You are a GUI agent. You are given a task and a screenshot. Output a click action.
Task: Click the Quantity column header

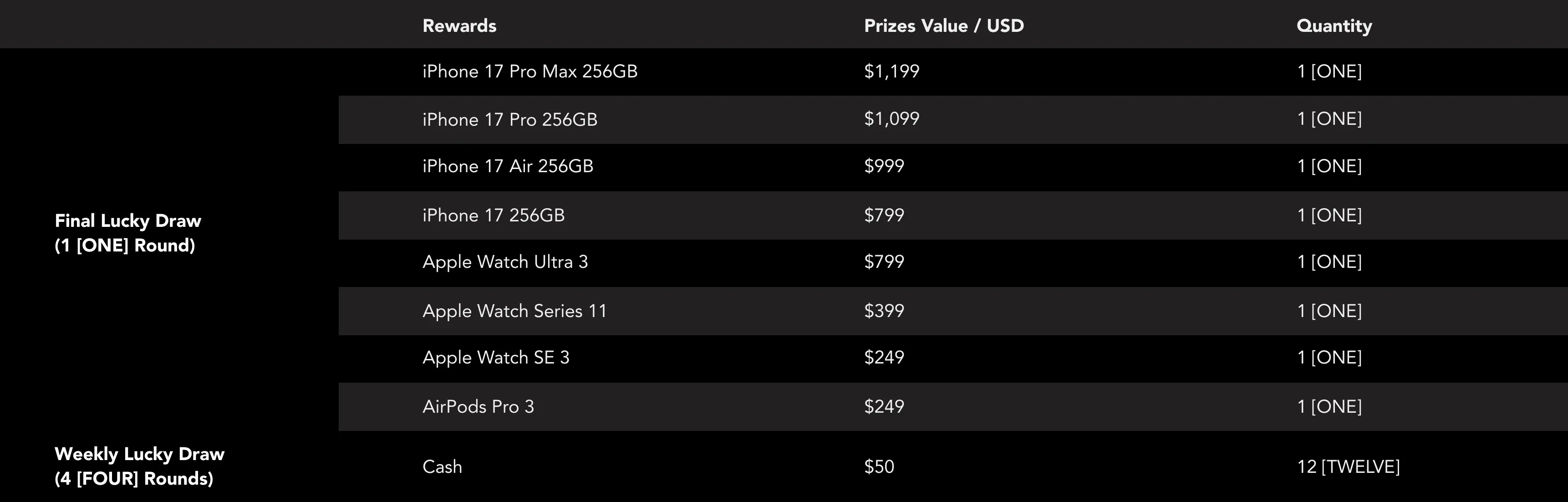[1334, 26]
